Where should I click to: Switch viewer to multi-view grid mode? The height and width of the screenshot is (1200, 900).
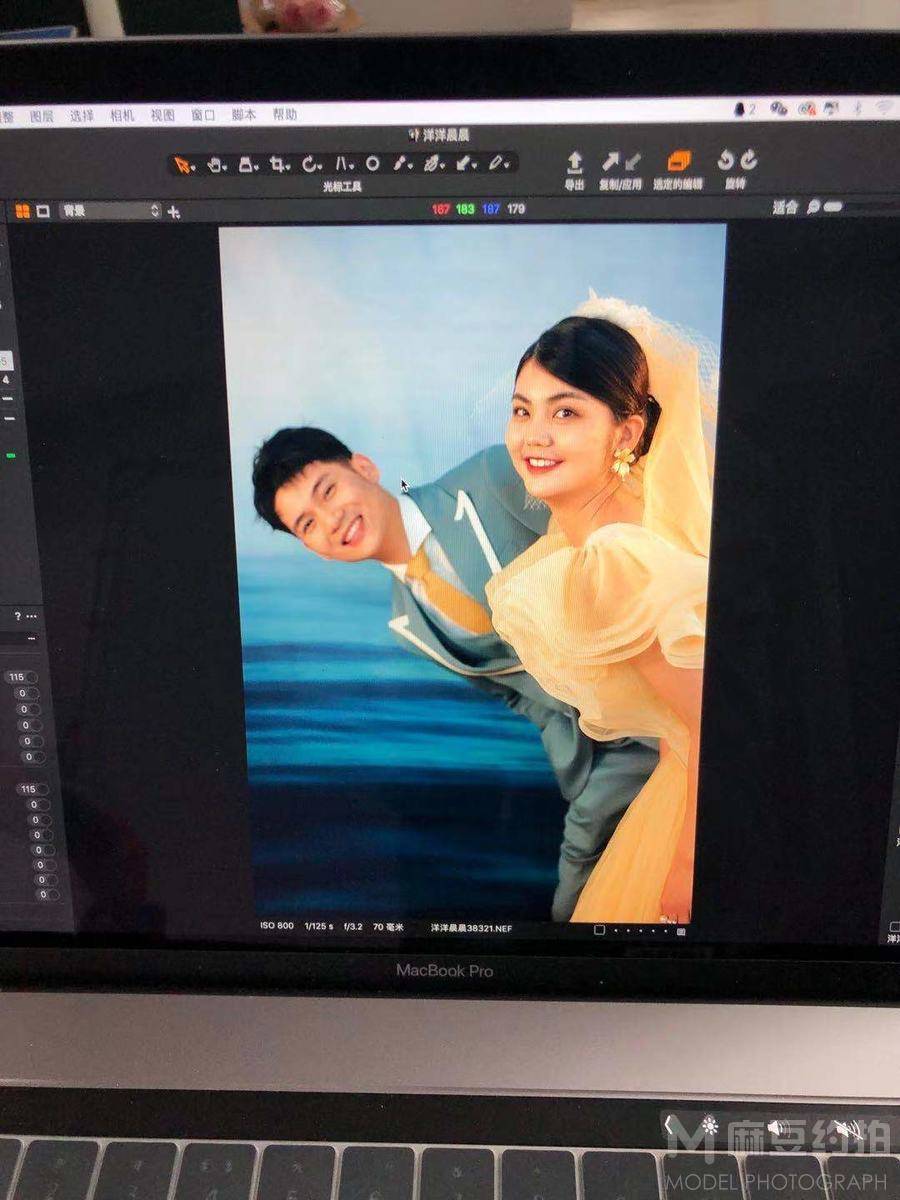tap(22, 211)
